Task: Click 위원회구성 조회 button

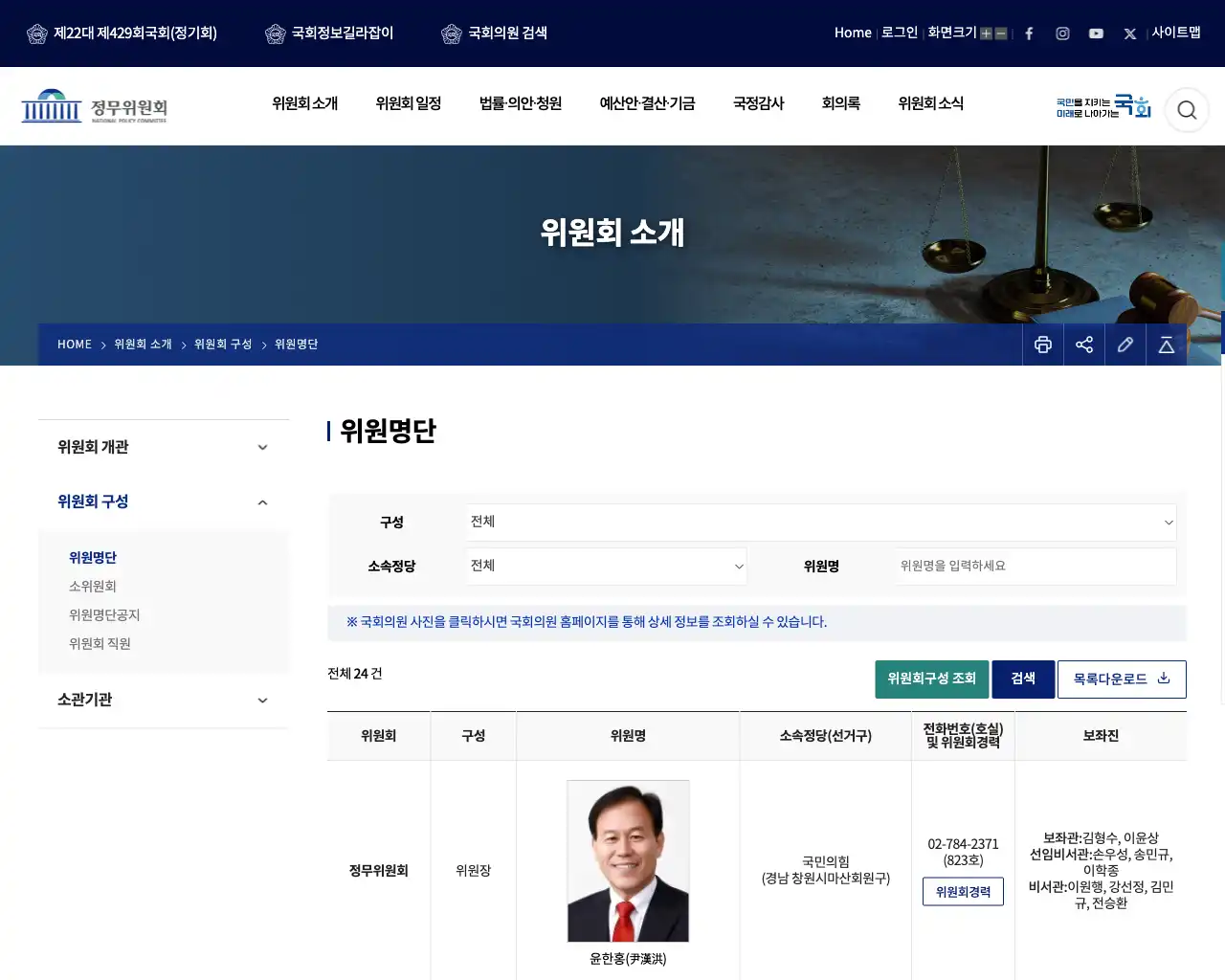Action: tap(932, 679)
